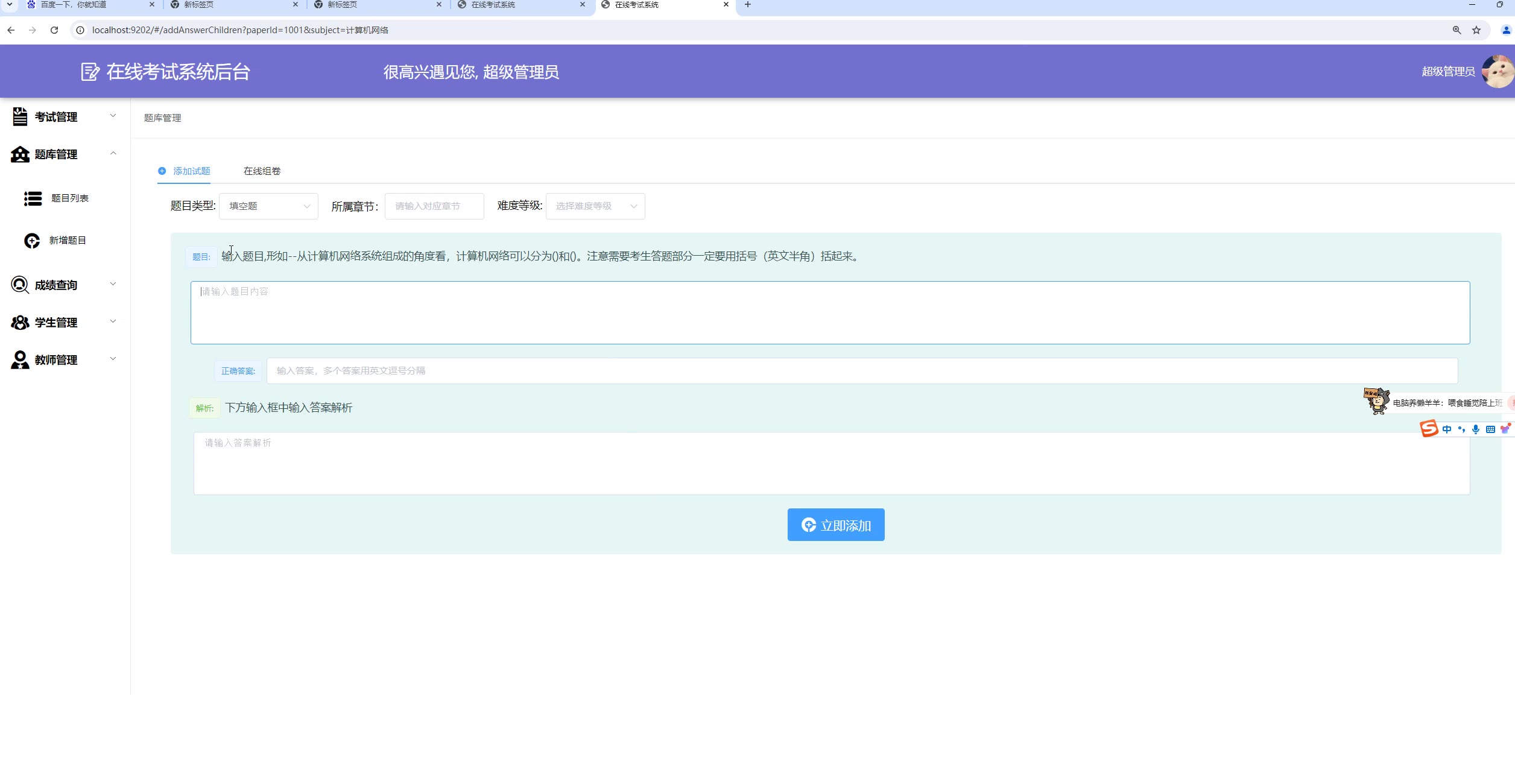
Task: Open the 题目类型 dropdown
Action: tap(268, 206)
